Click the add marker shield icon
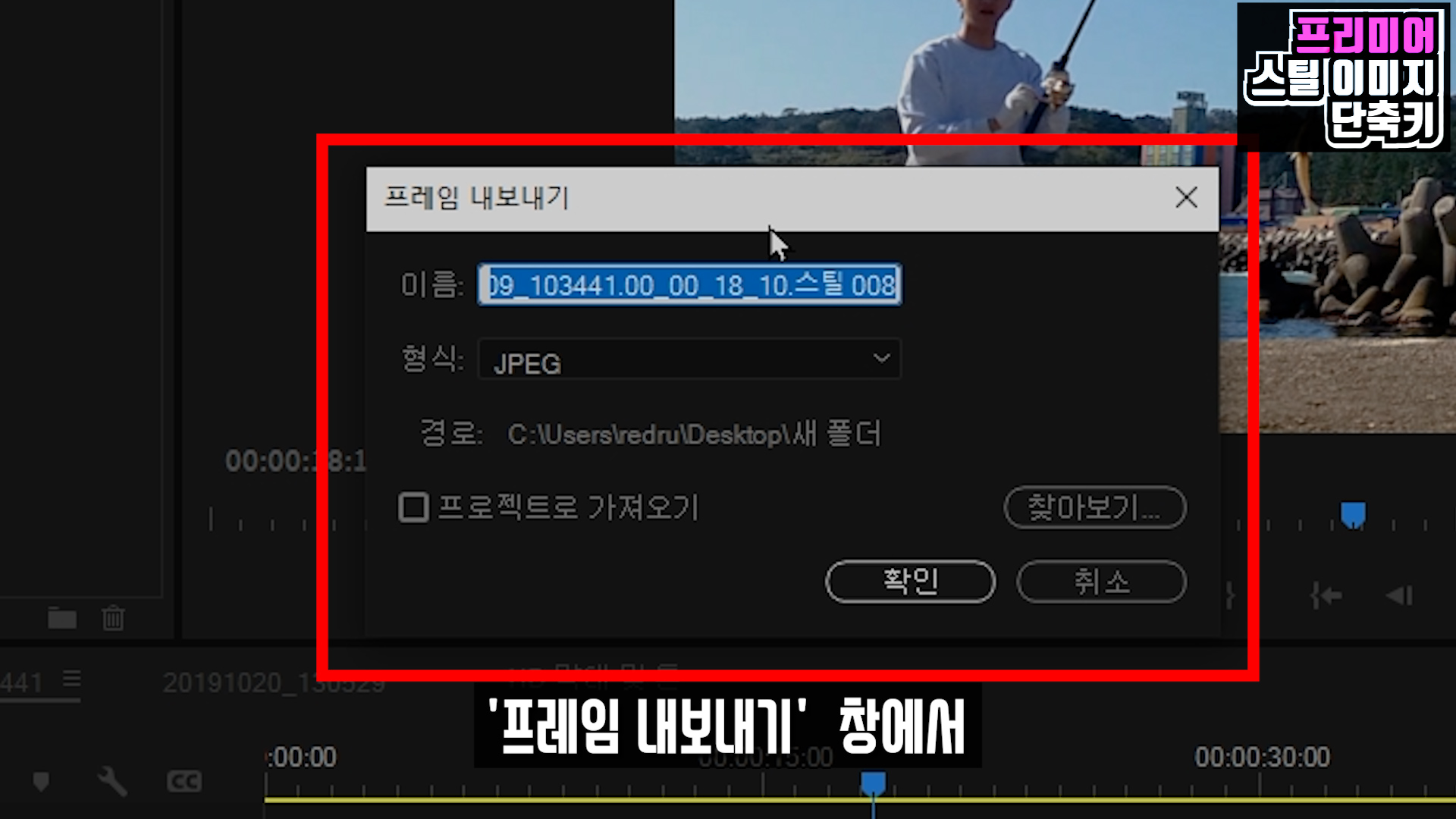 tap(41, 781)
